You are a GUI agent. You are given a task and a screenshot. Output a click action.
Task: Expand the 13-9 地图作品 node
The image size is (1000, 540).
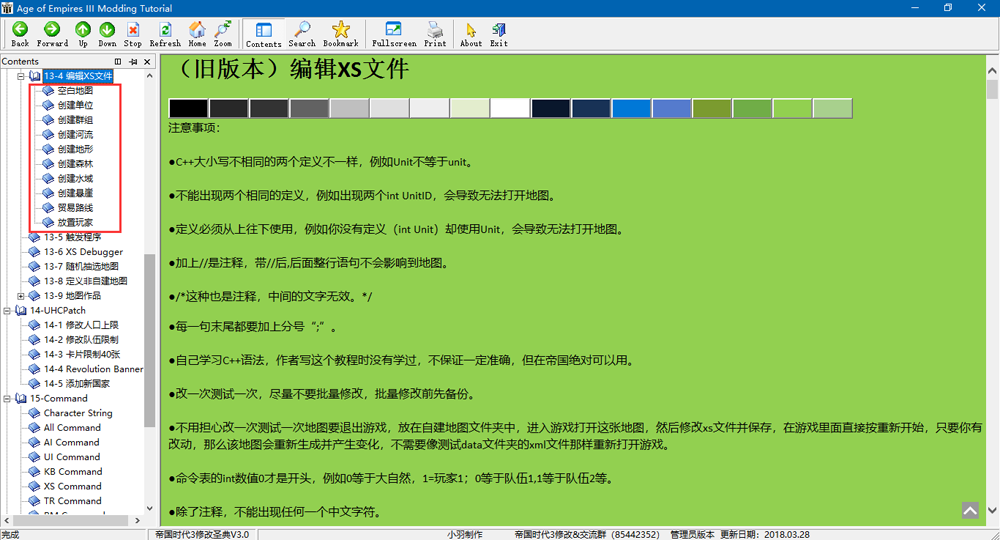tap(21, 296)
